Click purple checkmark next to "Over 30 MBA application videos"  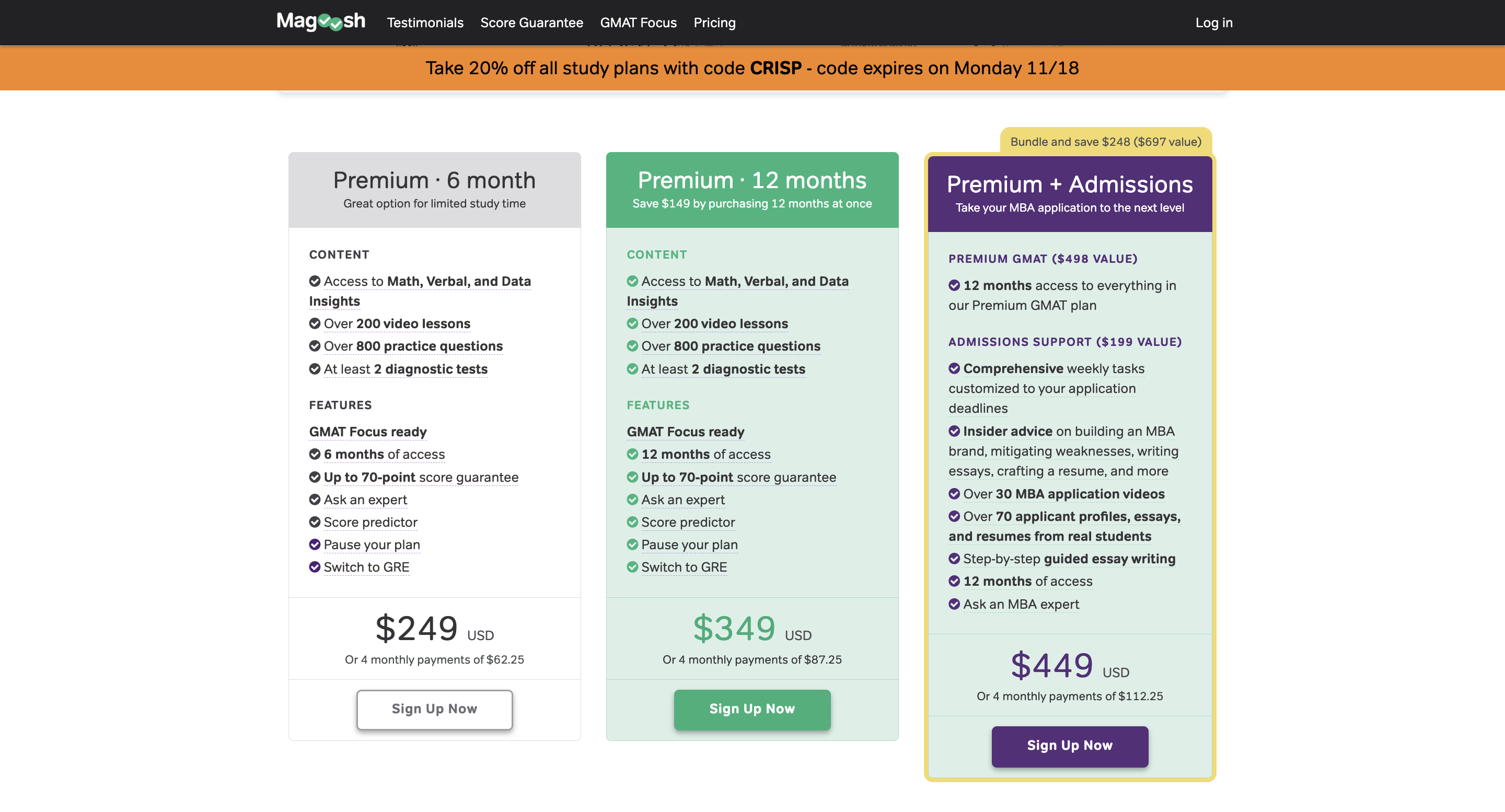click(x=954, y=494)
